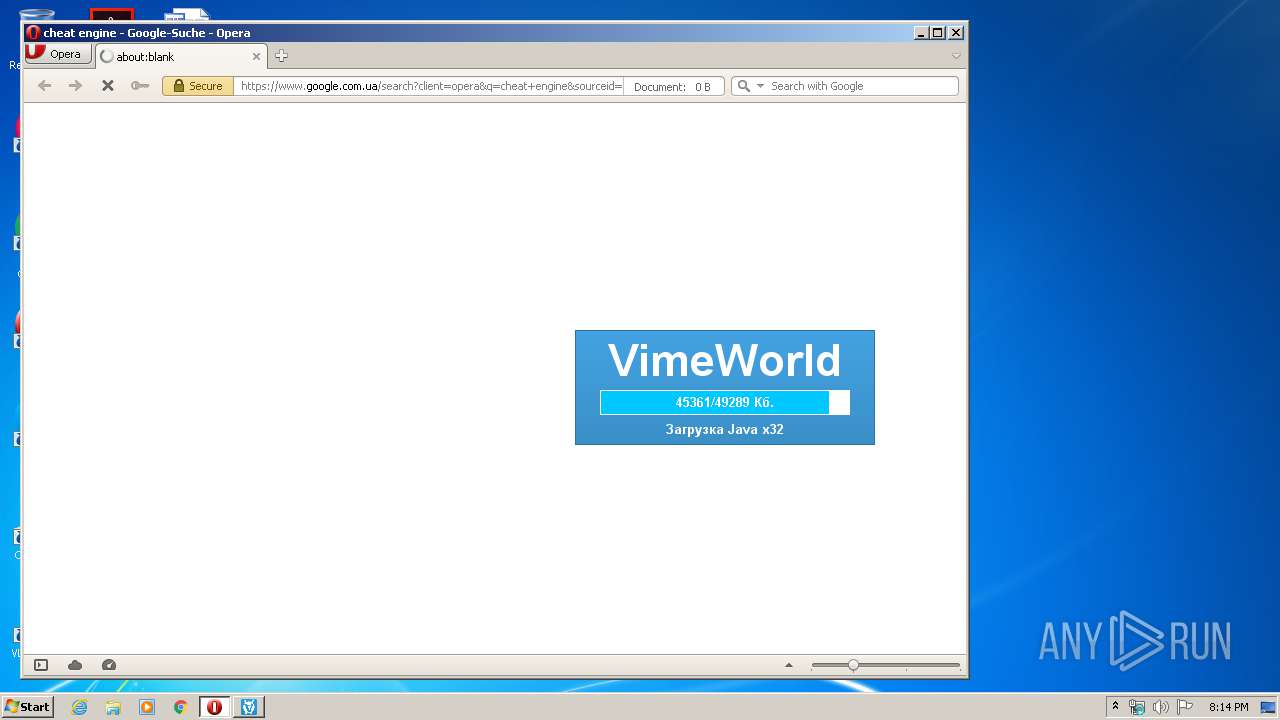1280x720 pixels.
Task: Open password manager key icon
Action: pyautogui.click(x=140, y=86)
